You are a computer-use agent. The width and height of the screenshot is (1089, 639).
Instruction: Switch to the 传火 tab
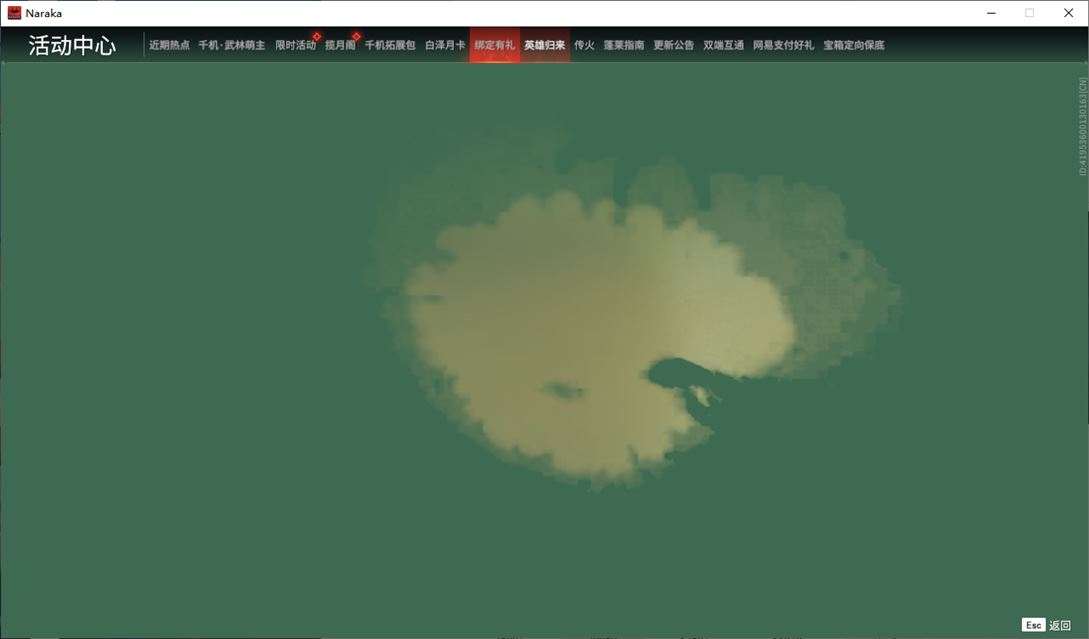(x=584, y=45)
